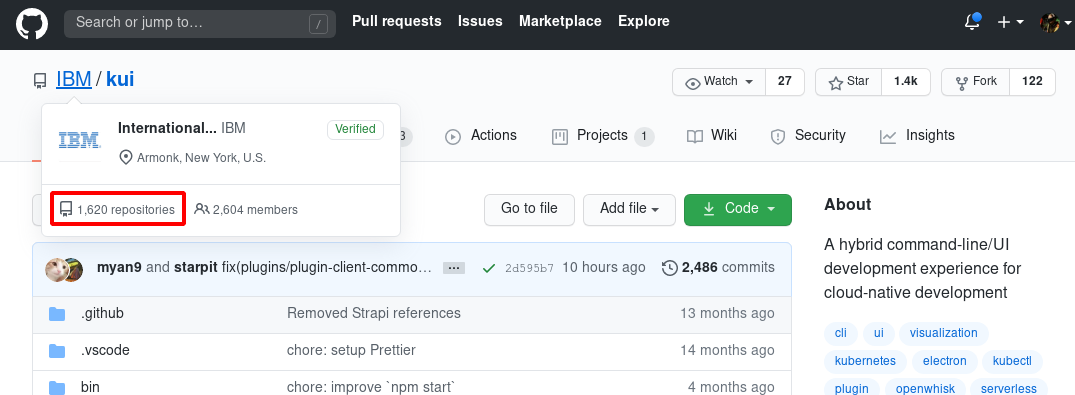Image resolution: width=1075 pixels, height=395 pixels.
Task: Open Issues in top navigation
Action: 480,21
